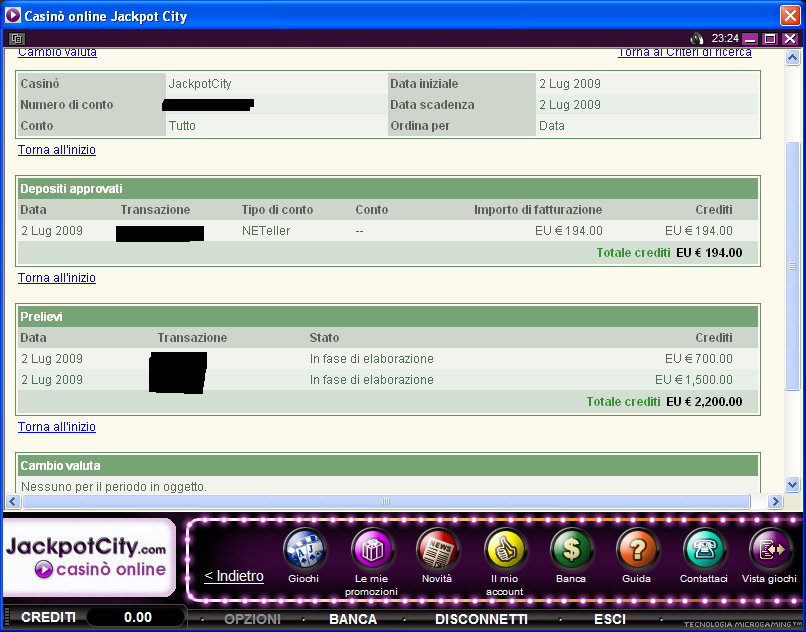Screen dimensions: 806x632
Task: Click the Conto value Tutto
Action: pyautogui.click(x=182, y=126)
